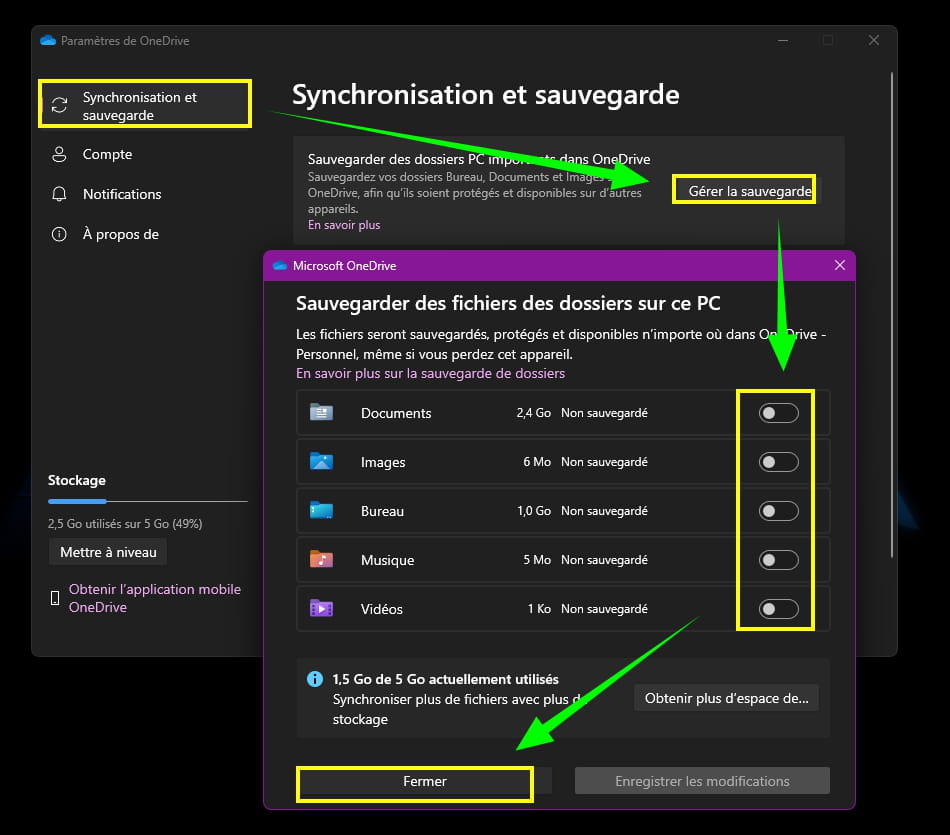Click '5 Mo' Musique size text
Image resolution: width=950 pixels, height=835 pixels.
coord(537,560)
